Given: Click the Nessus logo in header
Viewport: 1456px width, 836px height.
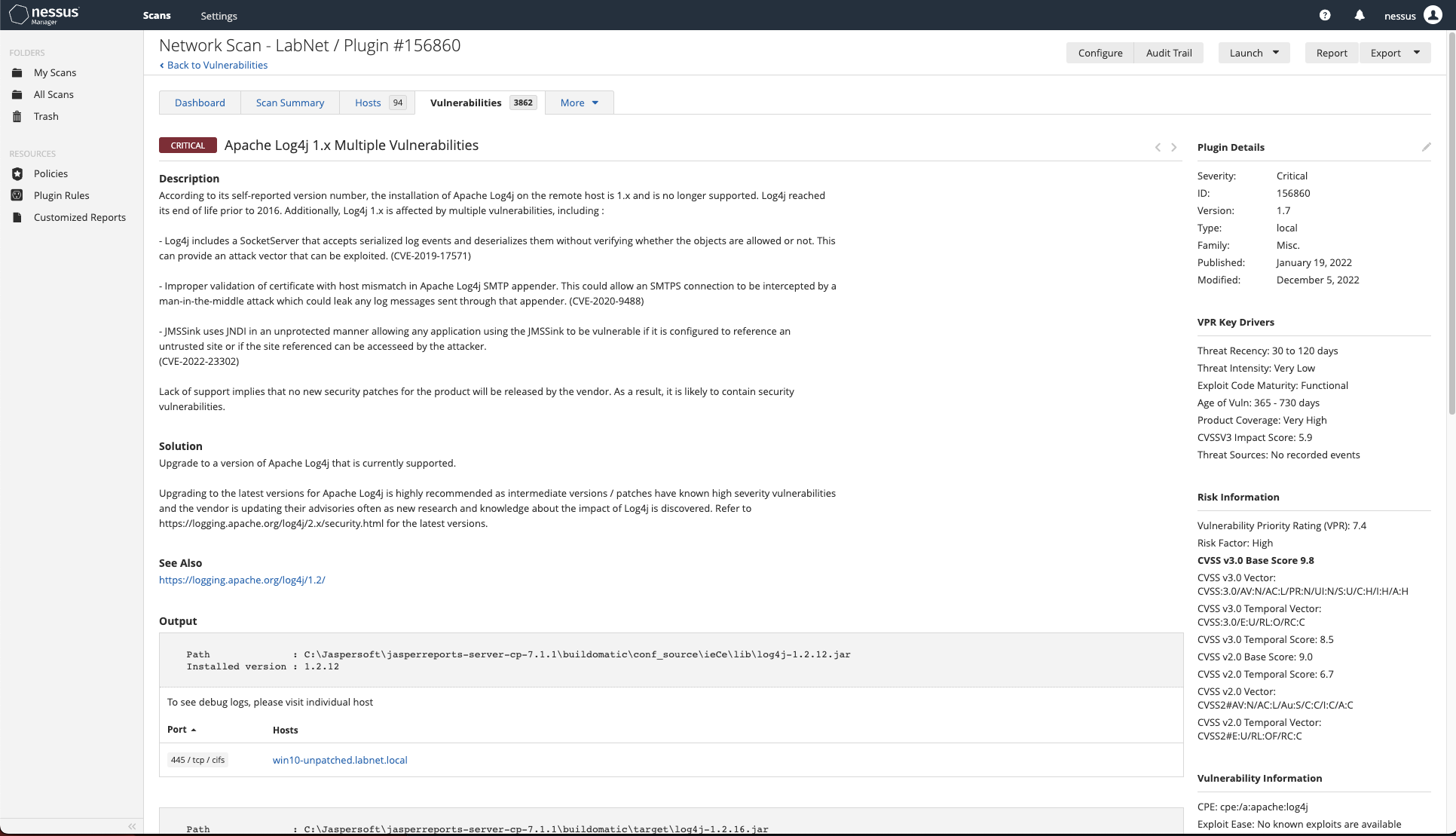Looking at the screenshot, I should pos(44,15).
